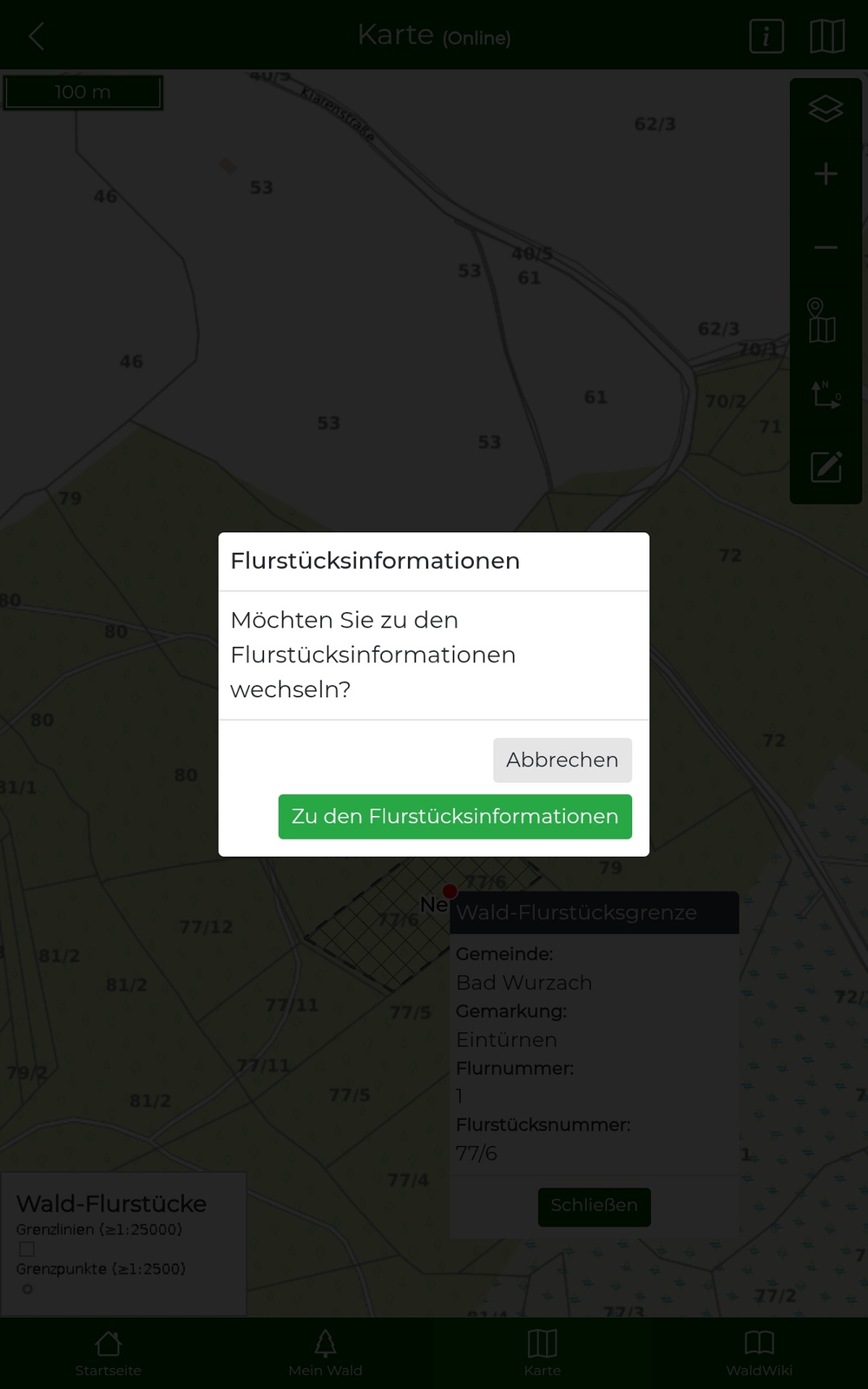Zoom out with the minus icon
Viewport: 868px width, 1389px height.
coord(825,247)
